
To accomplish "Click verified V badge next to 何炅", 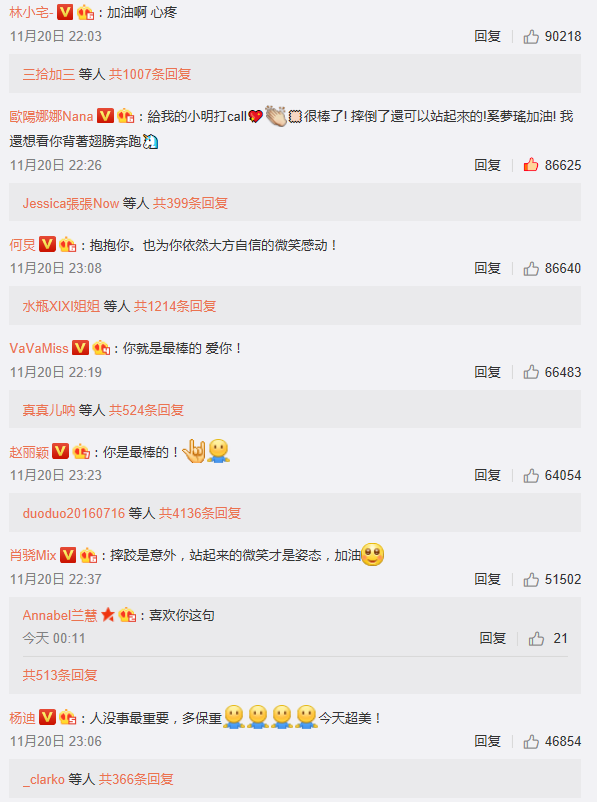I will [48, 244].
